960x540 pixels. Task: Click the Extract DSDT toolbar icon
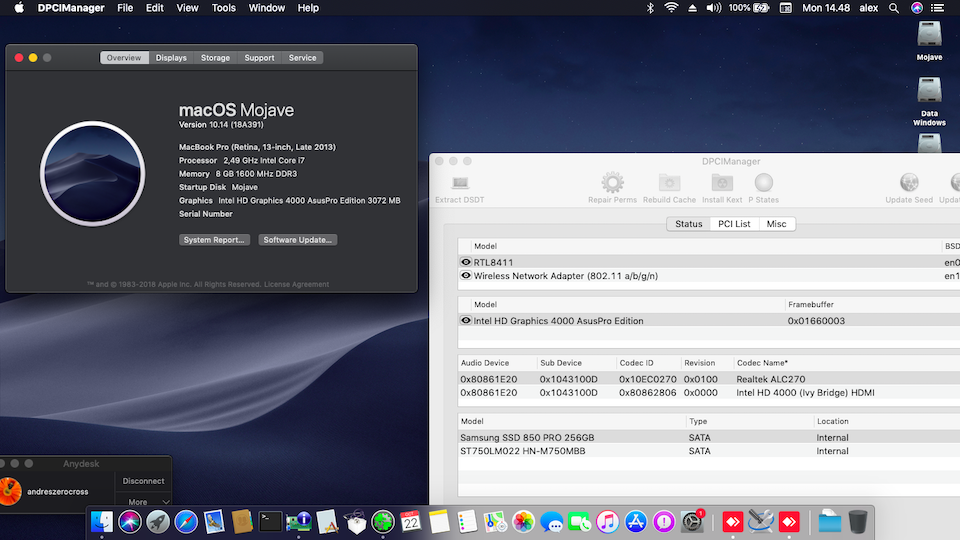coord(460,183)
